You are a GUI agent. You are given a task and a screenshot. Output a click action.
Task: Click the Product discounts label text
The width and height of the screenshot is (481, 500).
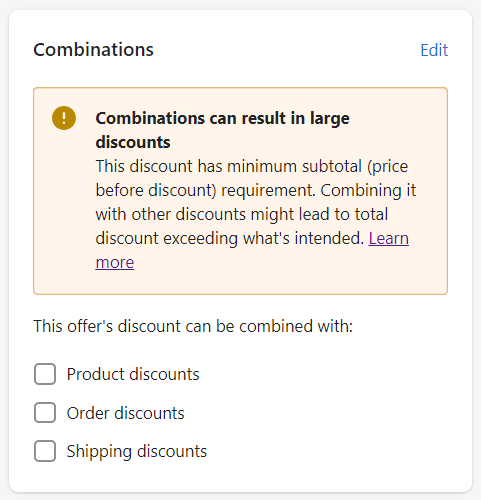click(133, 374)
